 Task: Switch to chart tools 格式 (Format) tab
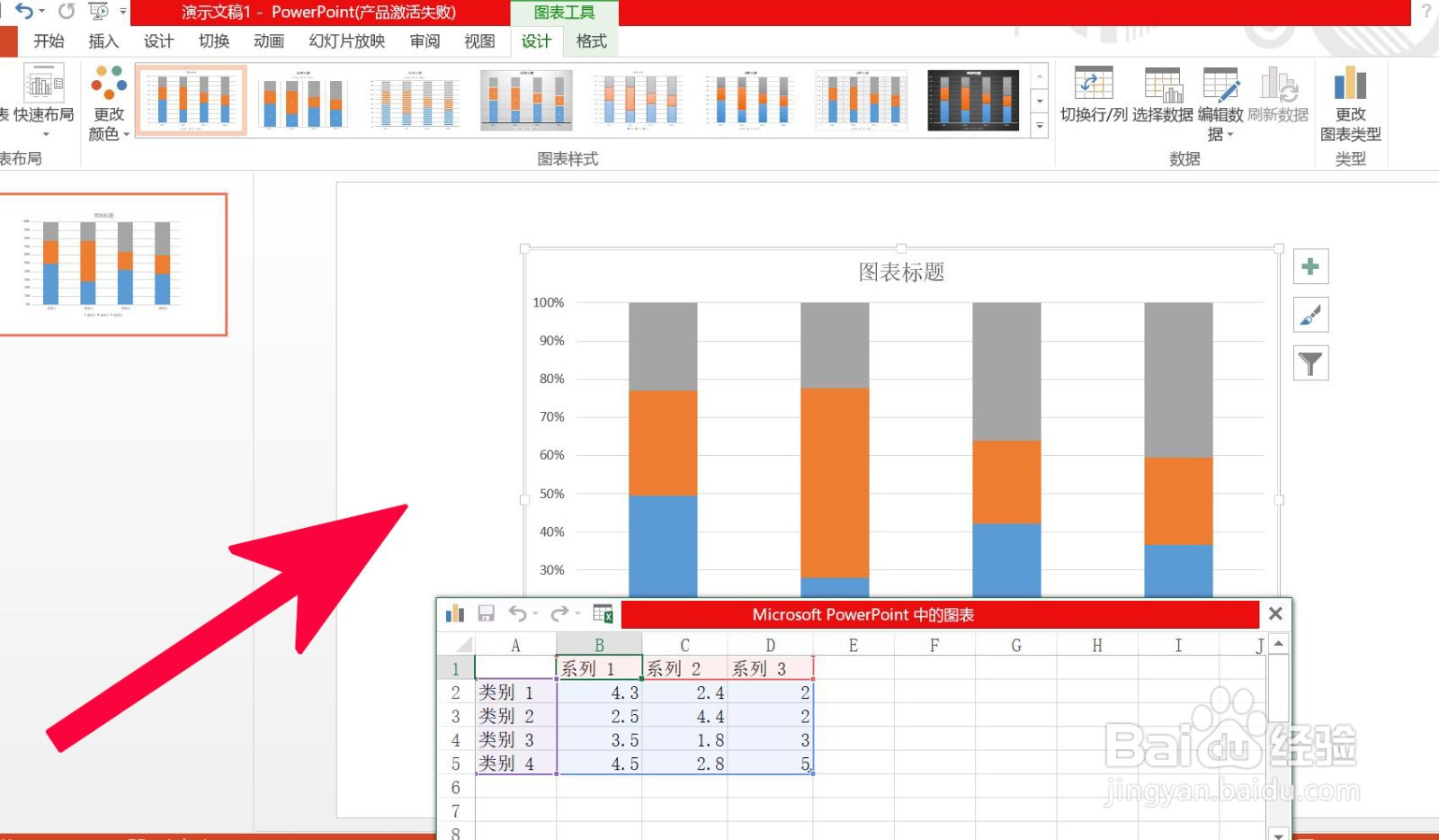pyautogui.click(x=591, y=41)
